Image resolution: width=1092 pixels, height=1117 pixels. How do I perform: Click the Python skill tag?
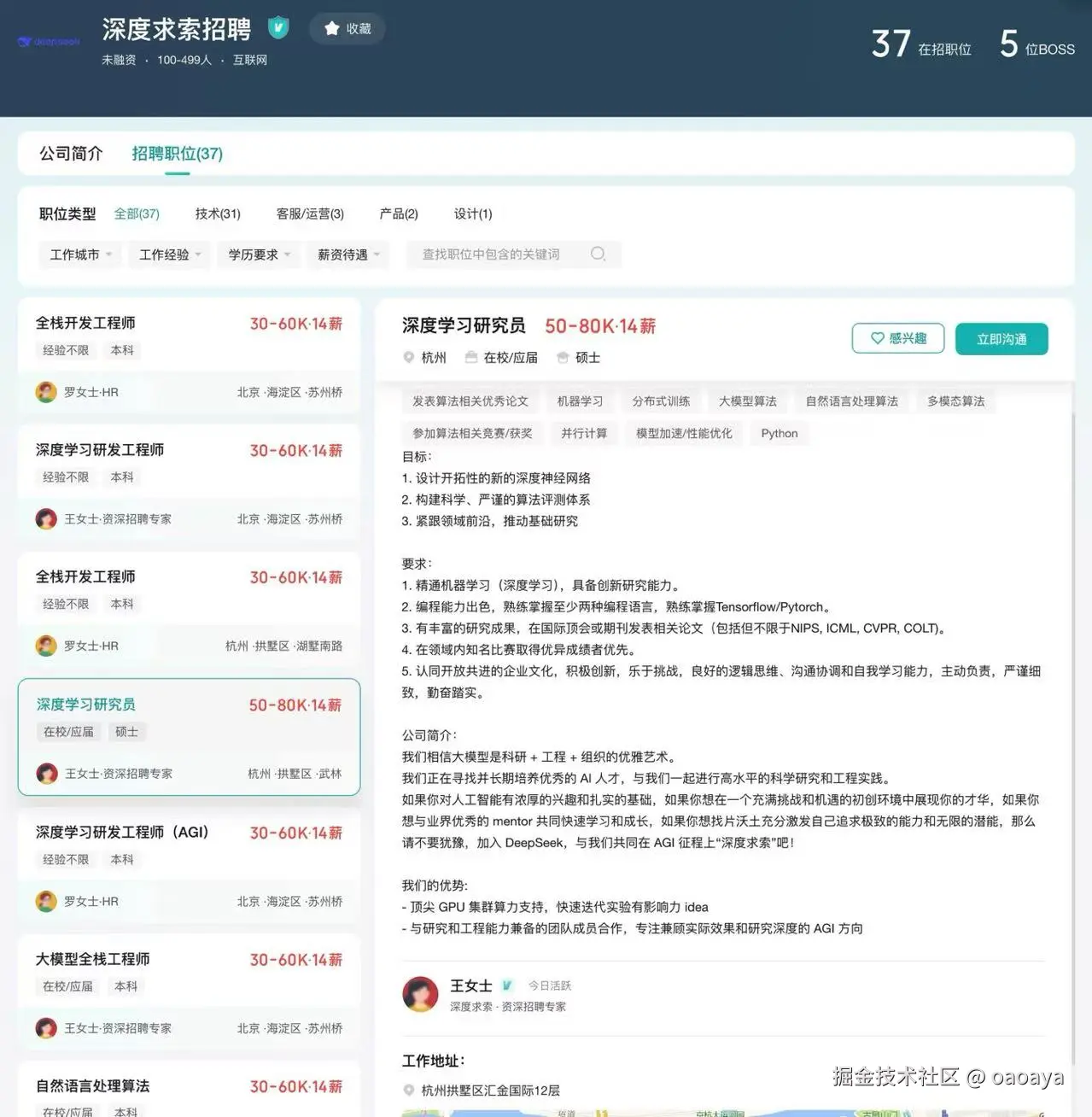(x=780, y=434)
